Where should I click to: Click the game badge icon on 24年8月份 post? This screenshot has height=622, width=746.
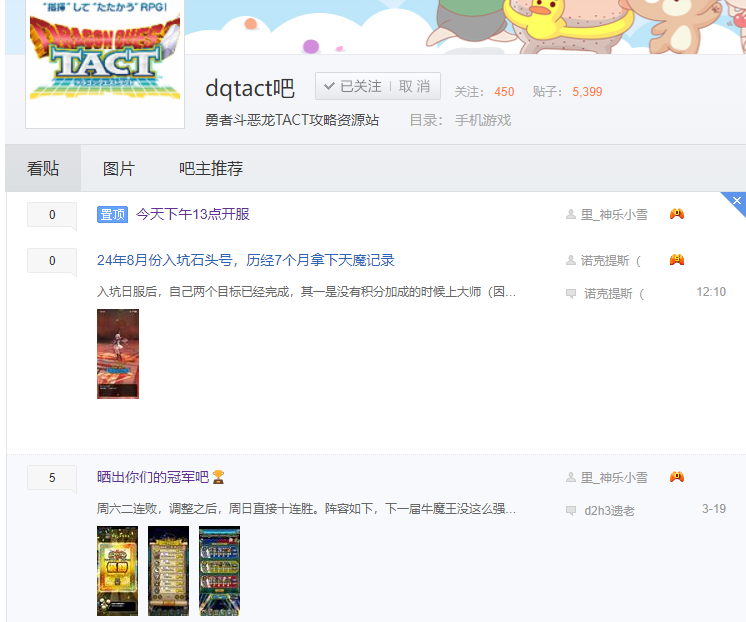pyautogui.click(x=677, y=259)
